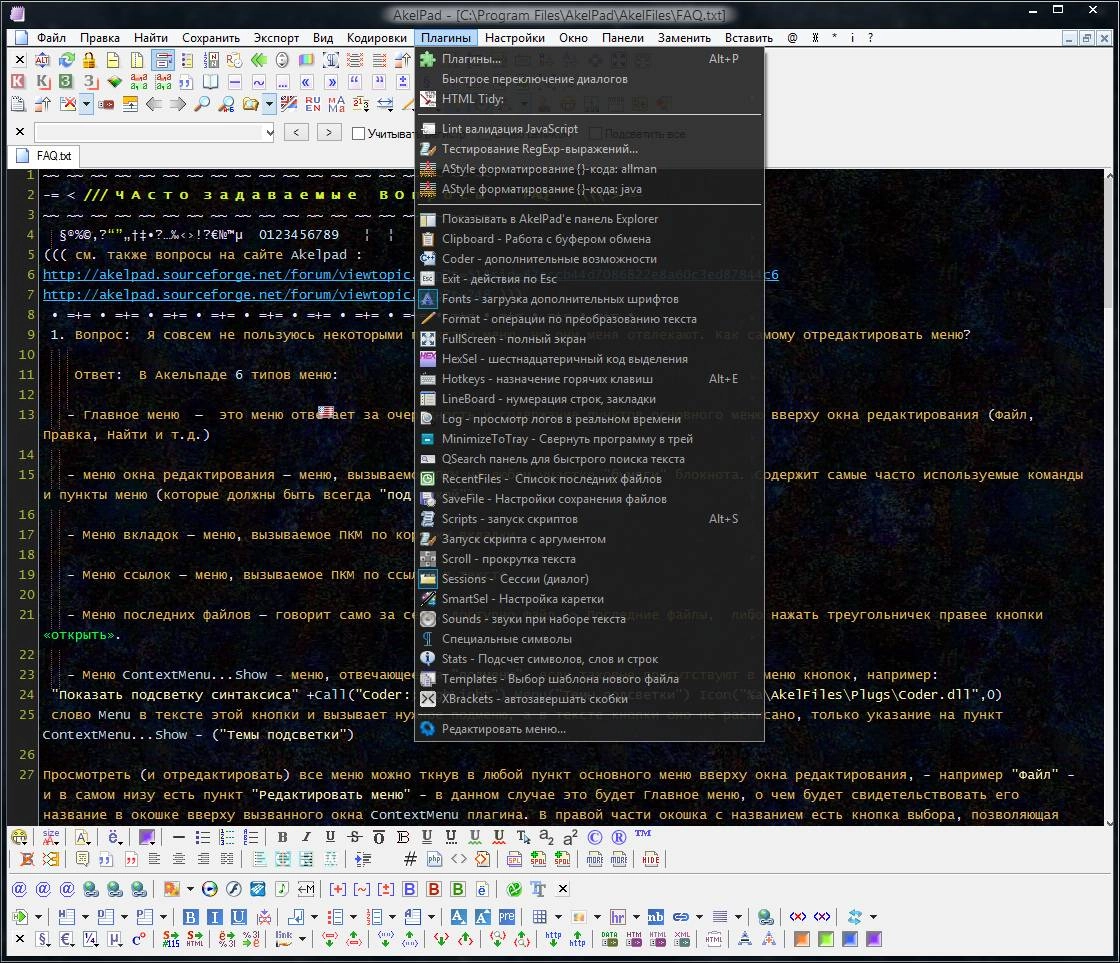Click the orange color swatch in bottom toolbar
Image resolution: width=1120 pixels, height=963 pixels.
[x=801, y=939]
